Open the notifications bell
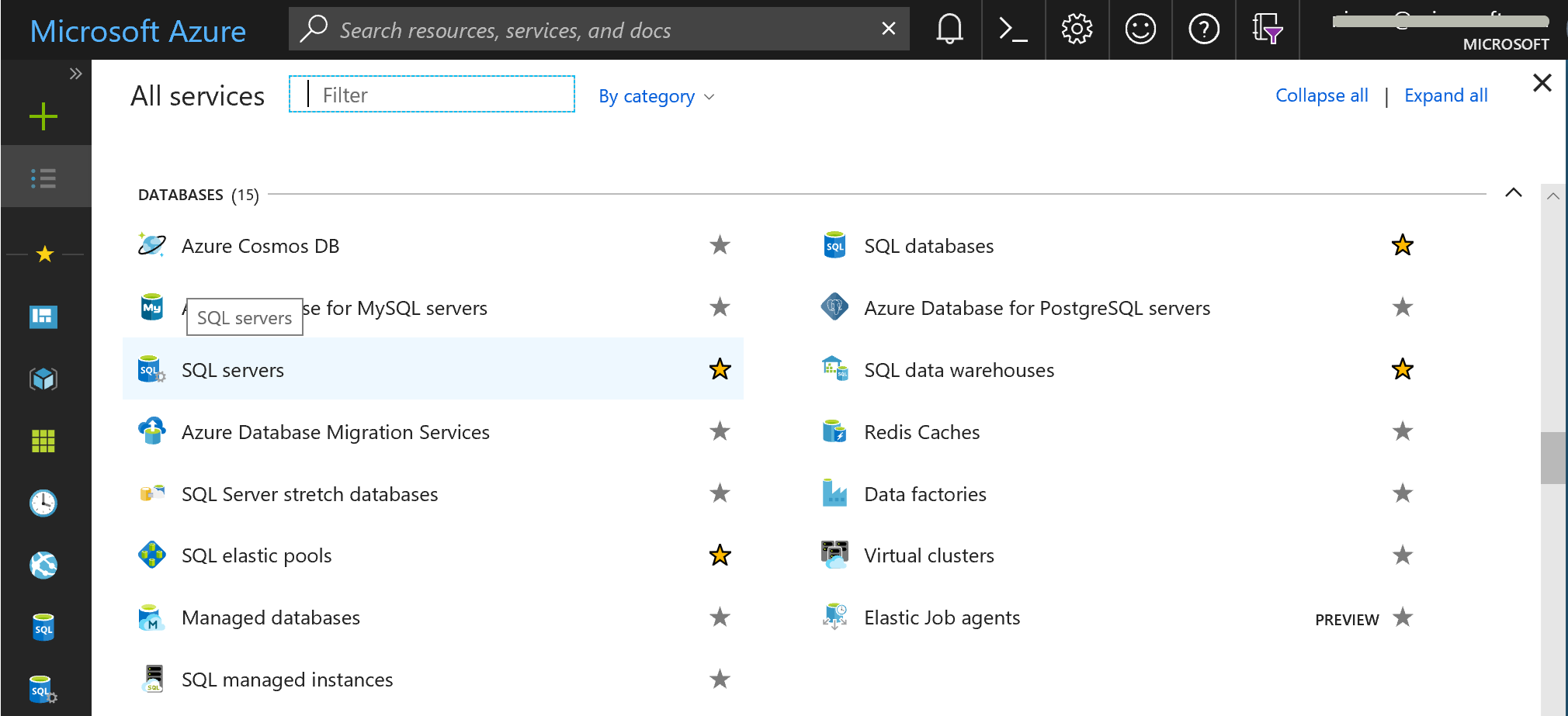This screenshot has height=716, width=1568. tap(949, 30)
